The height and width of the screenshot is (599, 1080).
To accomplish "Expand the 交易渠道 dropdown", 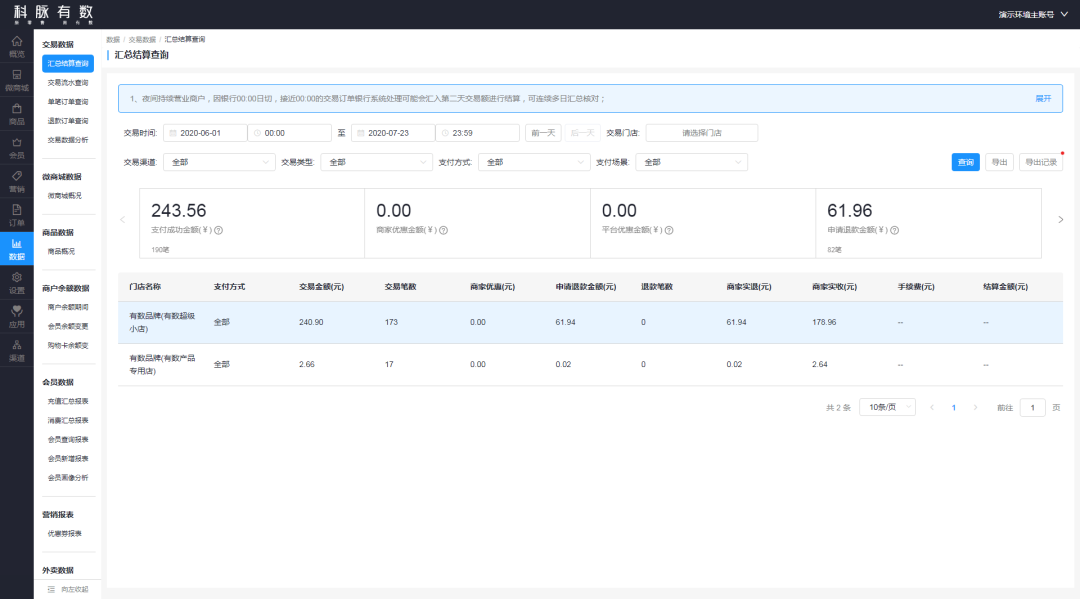I will 219,162.
